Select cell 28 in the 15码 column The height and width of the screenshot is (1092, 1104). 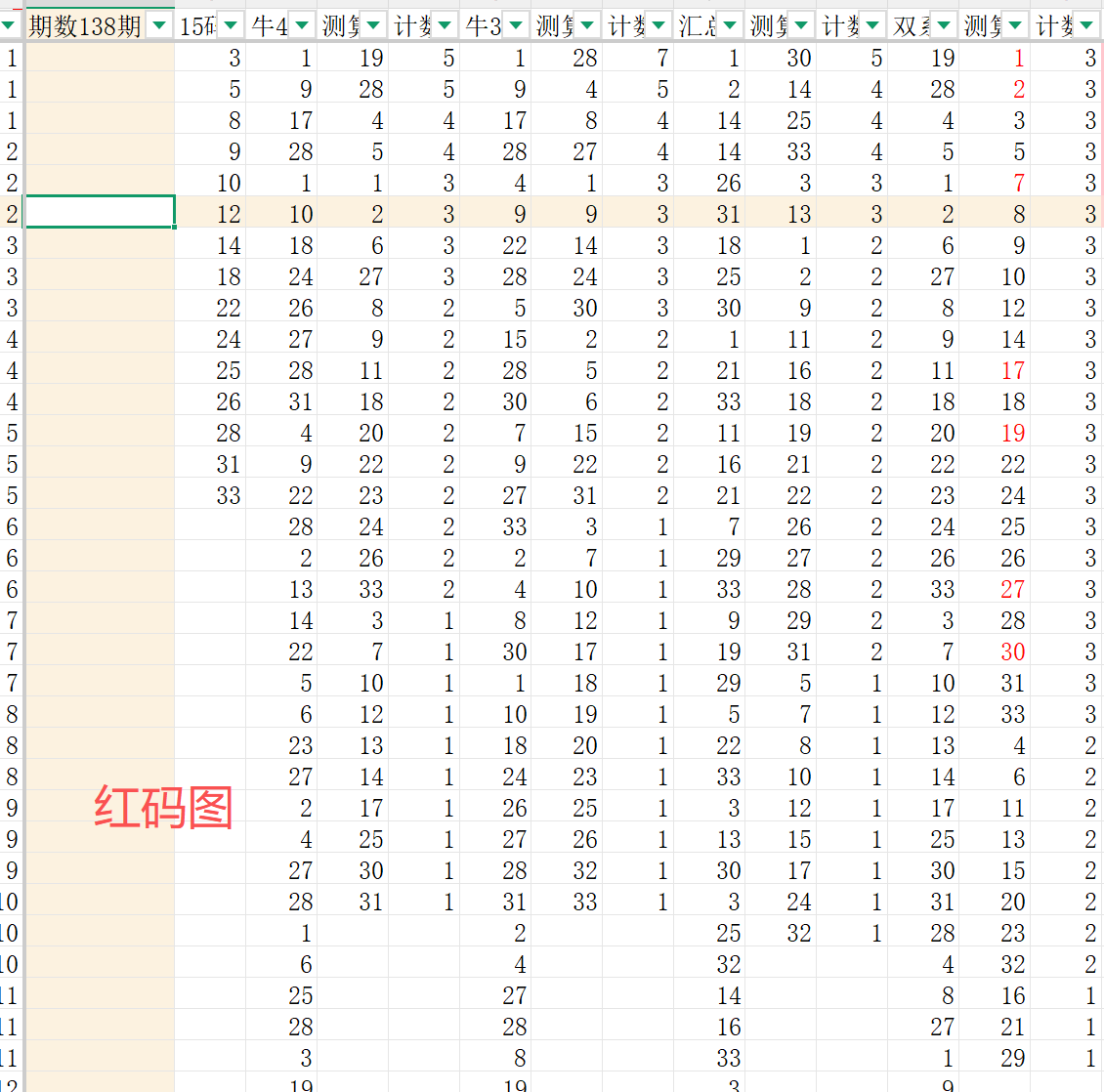210,433
